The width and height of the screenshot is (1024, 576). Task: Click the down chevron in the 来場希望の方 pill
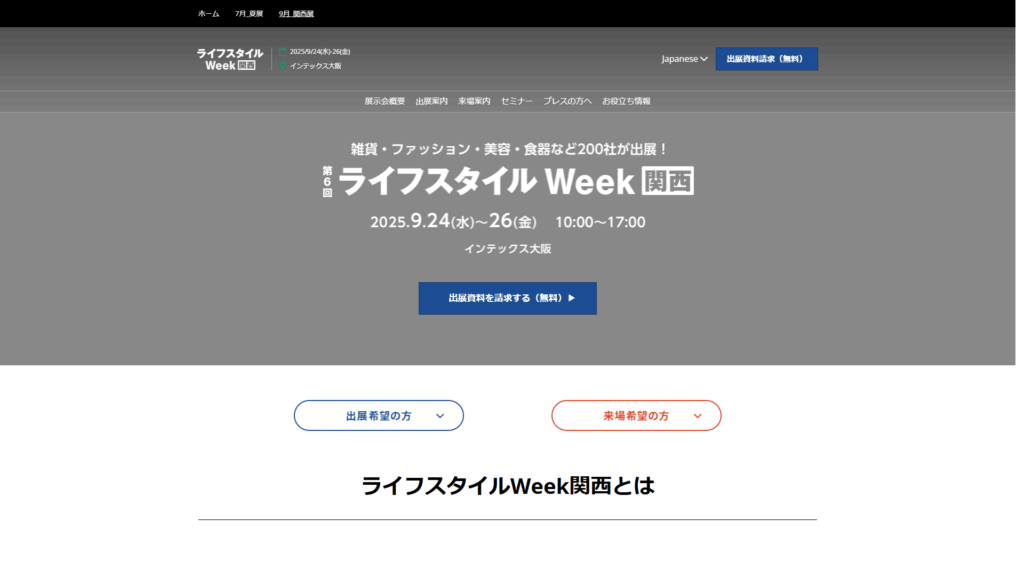tap(697, 416)
